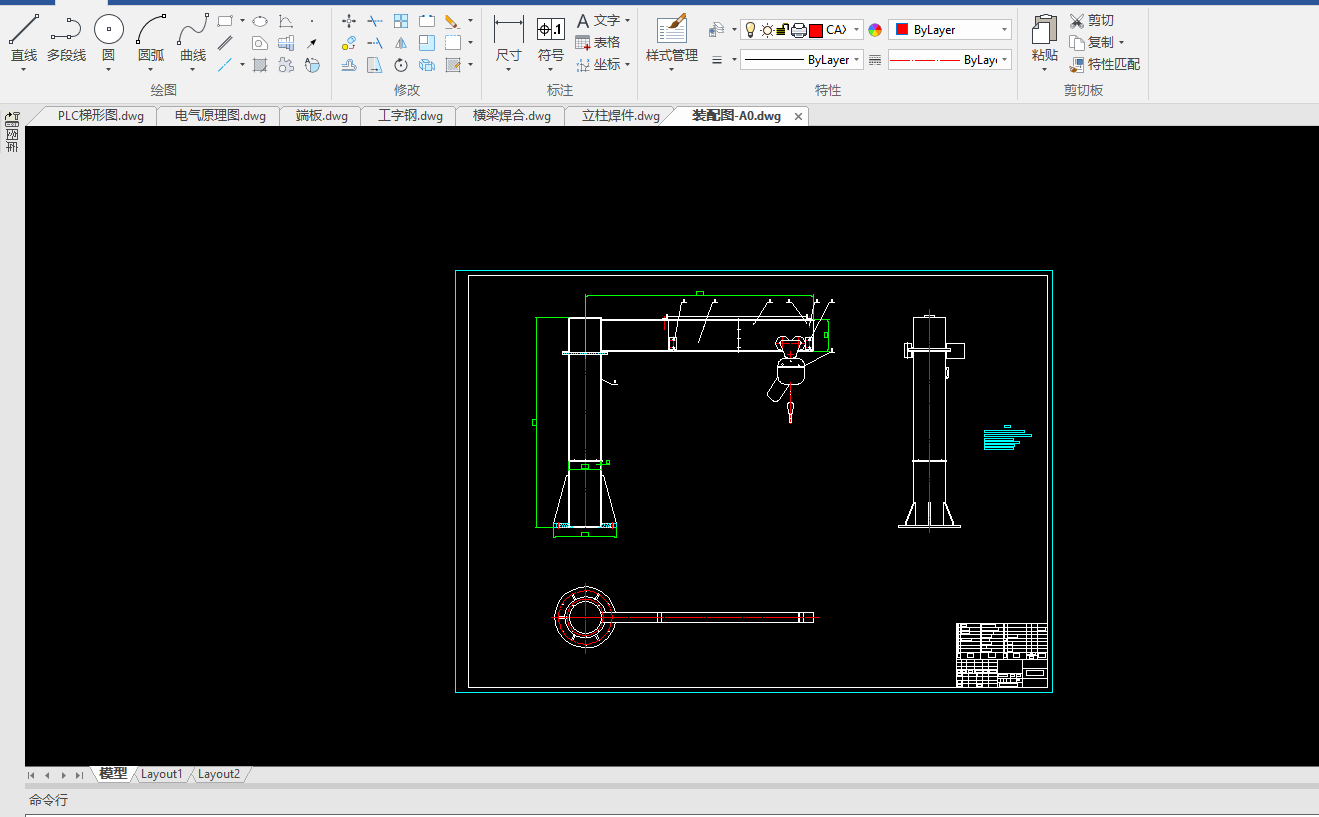Click the 剪切 cut button

[x=1091, y=20]
